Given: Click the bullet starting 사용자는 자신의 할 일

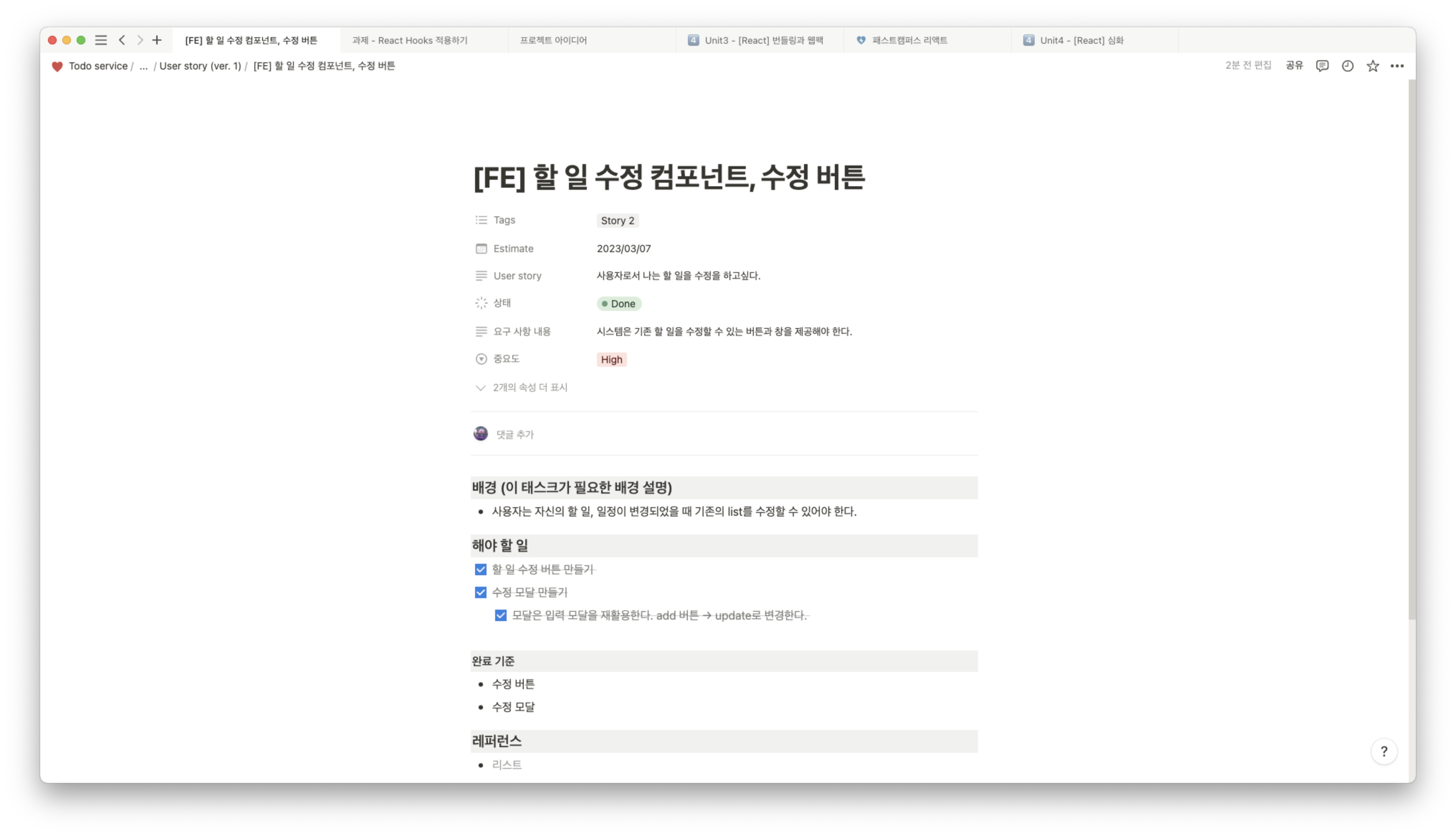Looking at the screenshot, I should [674, 511].
